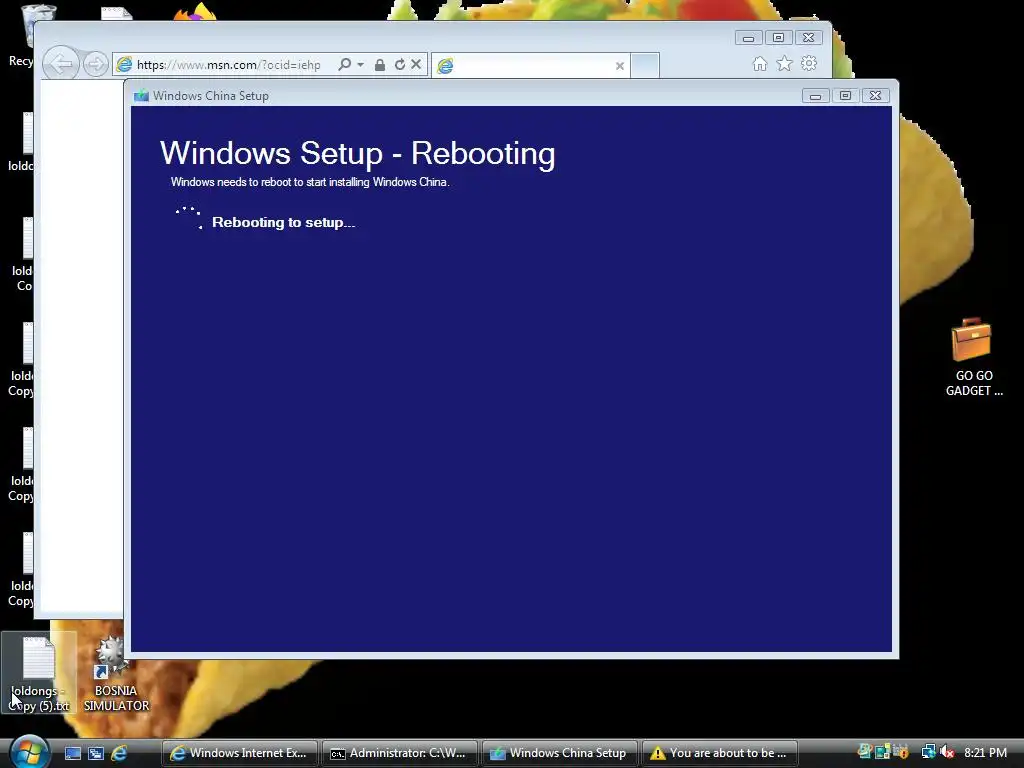Switch to Windows China Setup taskbar button
This screenshot has height=768, width=1024.
(x=560, y=753)
